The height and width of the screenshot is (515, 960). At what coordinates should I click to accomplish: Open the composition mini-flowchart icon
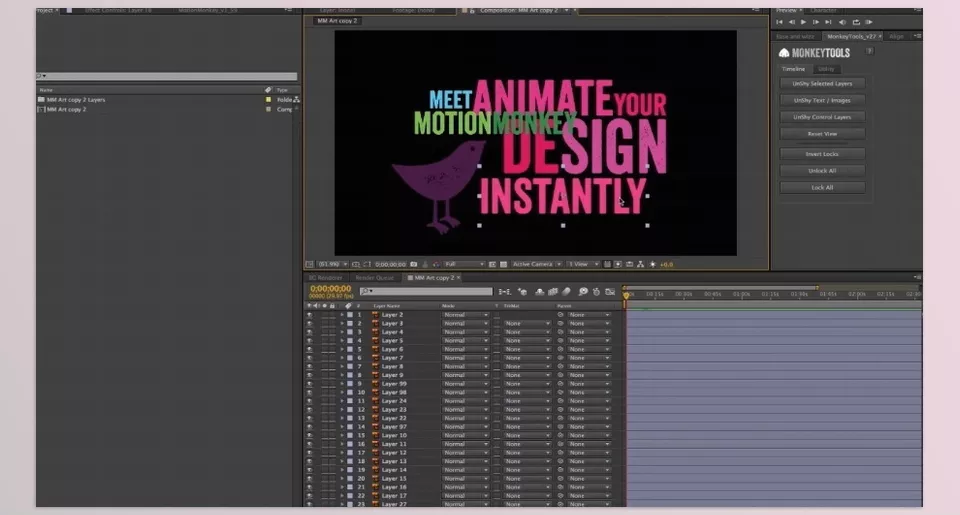click(504, 292)
